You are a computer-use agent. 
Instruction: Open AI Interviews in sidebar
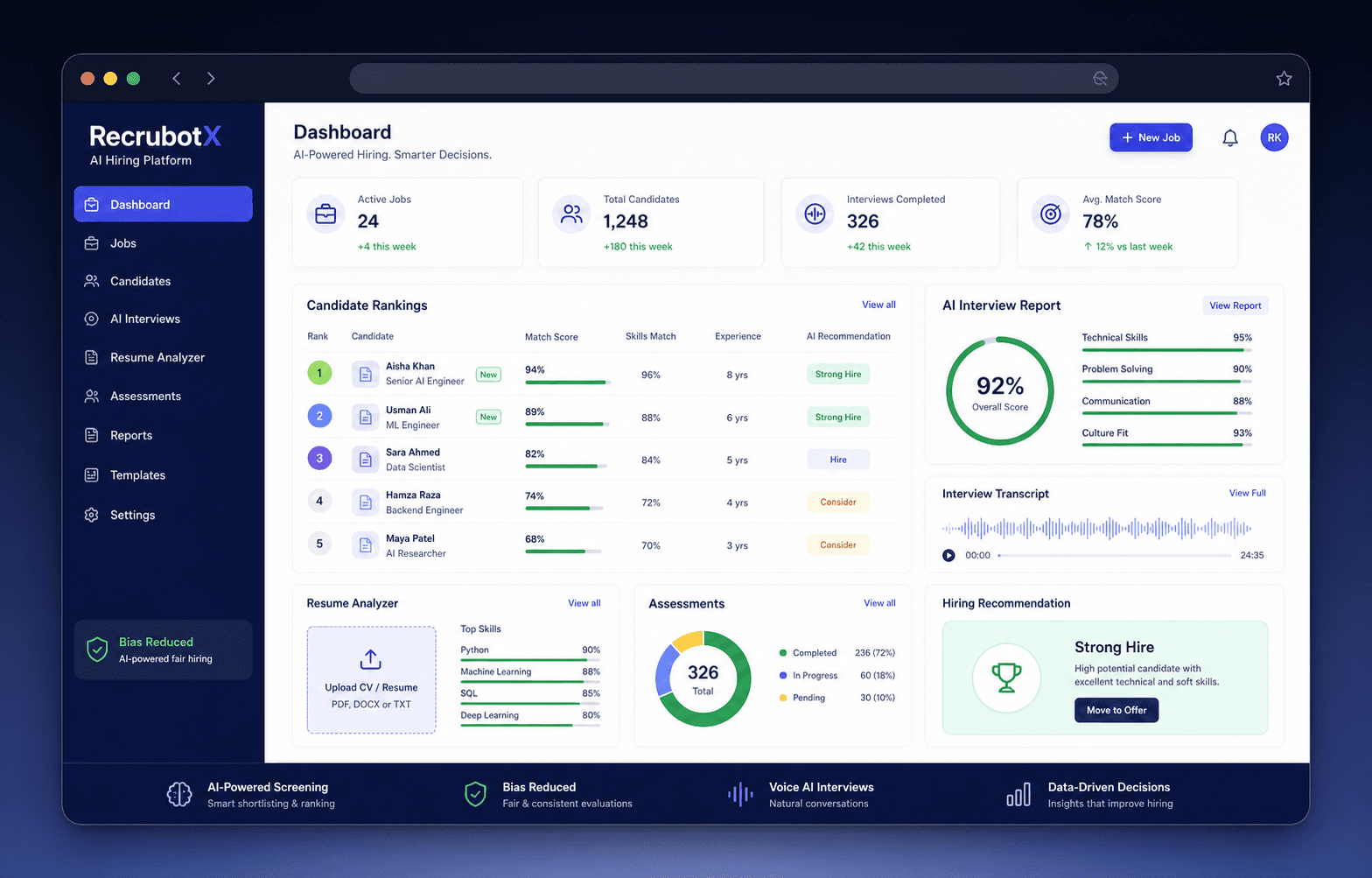point(163,319)
